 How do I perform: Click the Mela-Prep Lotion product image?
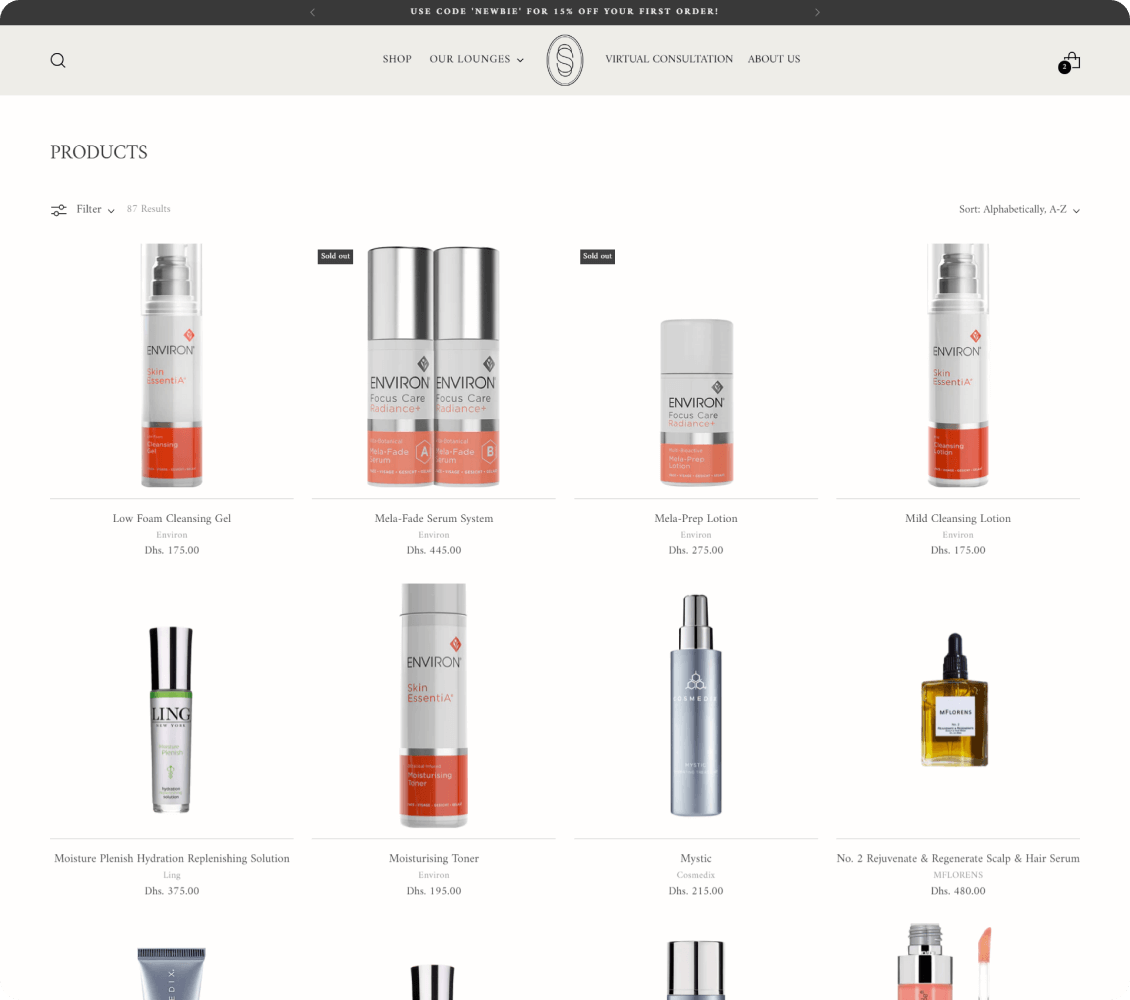(696, 402)
